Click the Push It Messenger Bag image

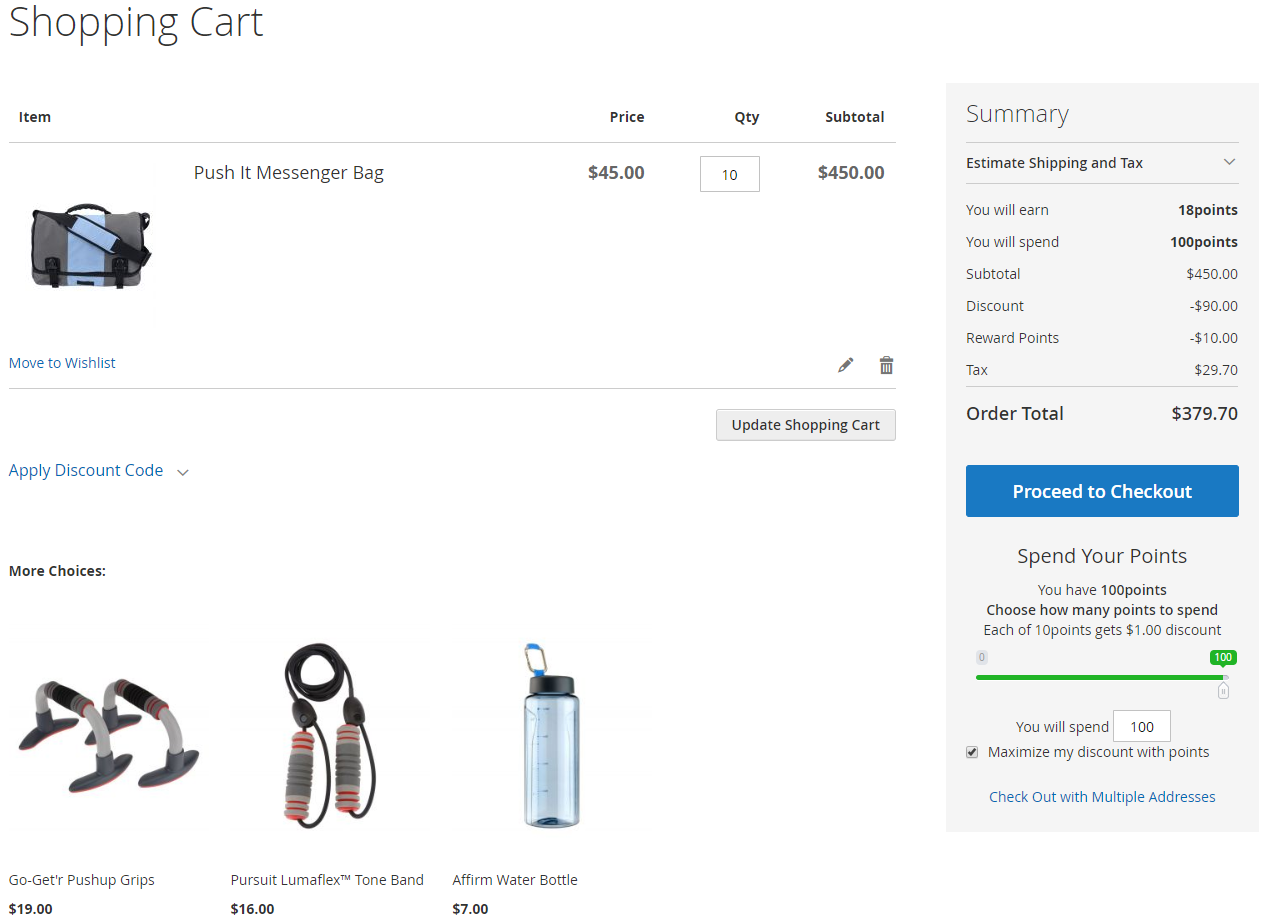tap(91, 247)
